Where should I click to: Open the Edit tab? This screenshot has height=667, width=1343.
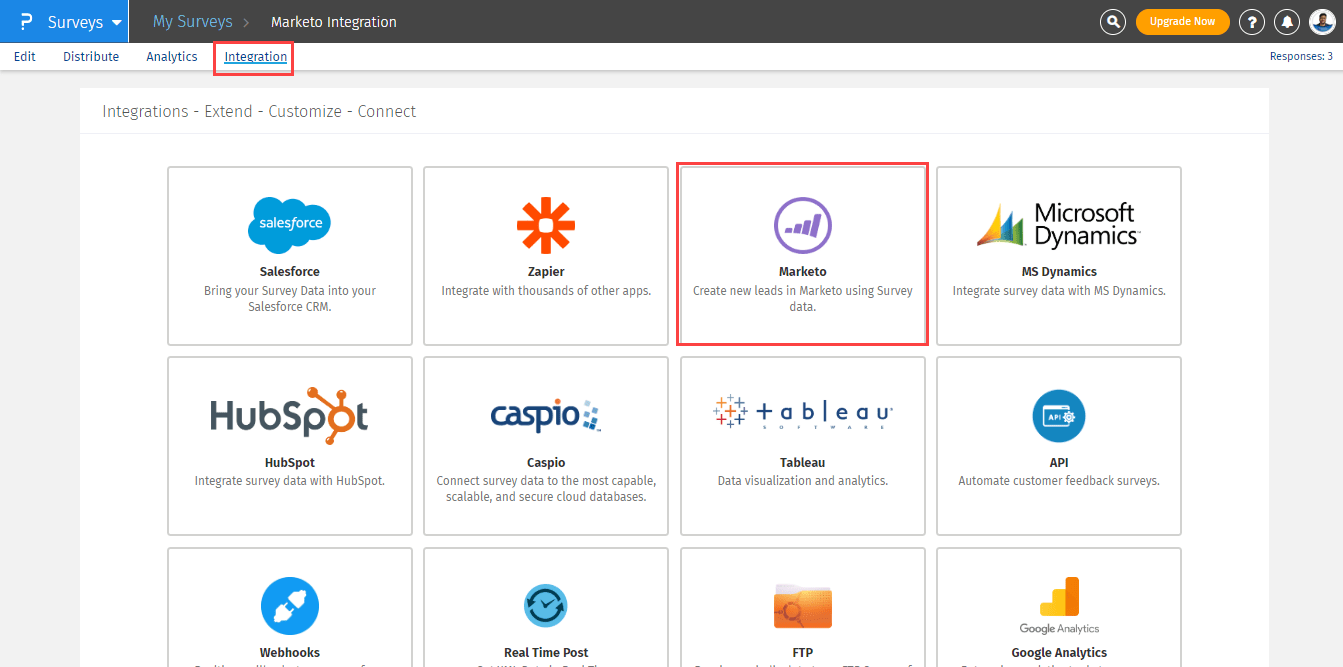pyautogui.click(x=25, y=57)
